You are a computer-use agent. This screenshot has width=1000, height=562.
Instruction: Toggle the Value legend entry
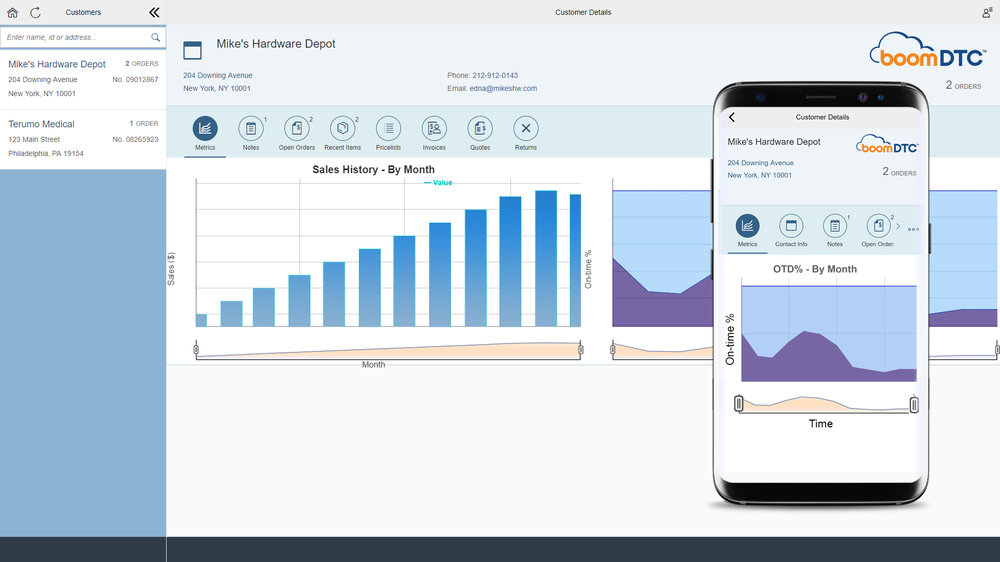coord(438,182)
